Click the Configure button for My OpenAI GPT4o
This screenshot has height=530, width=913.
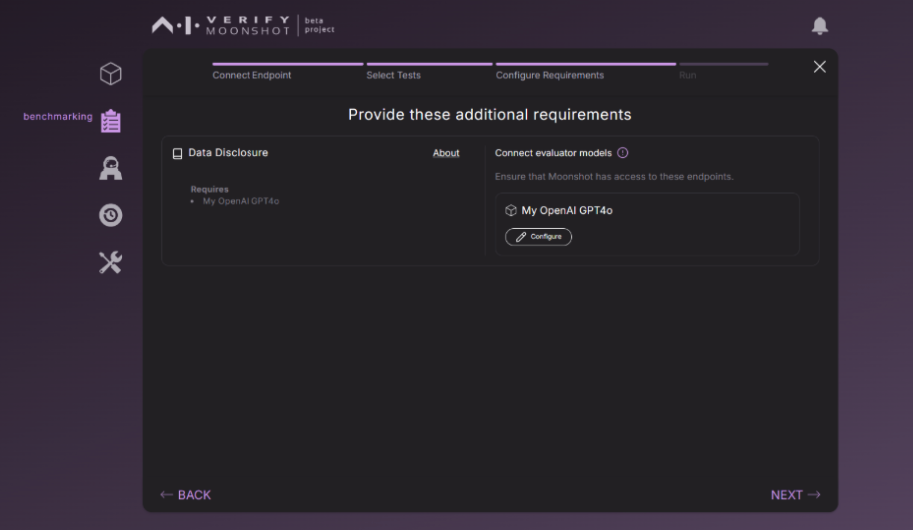click(x=538, y=236)
